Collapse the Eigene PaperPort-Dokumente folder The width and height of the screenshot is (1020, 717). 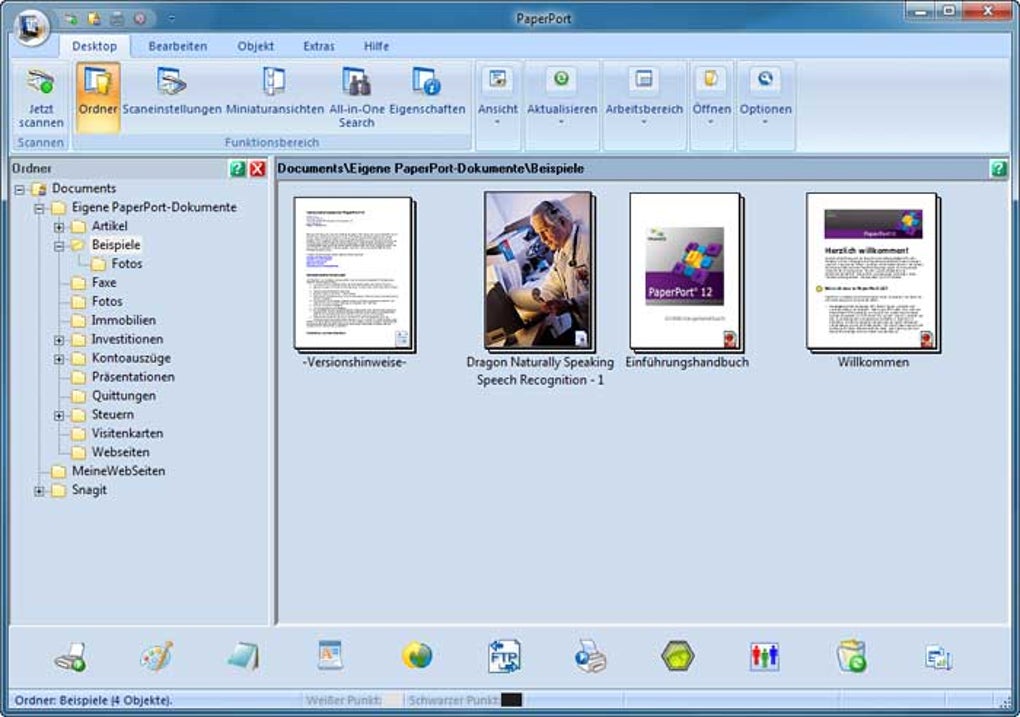coord(40,209)
